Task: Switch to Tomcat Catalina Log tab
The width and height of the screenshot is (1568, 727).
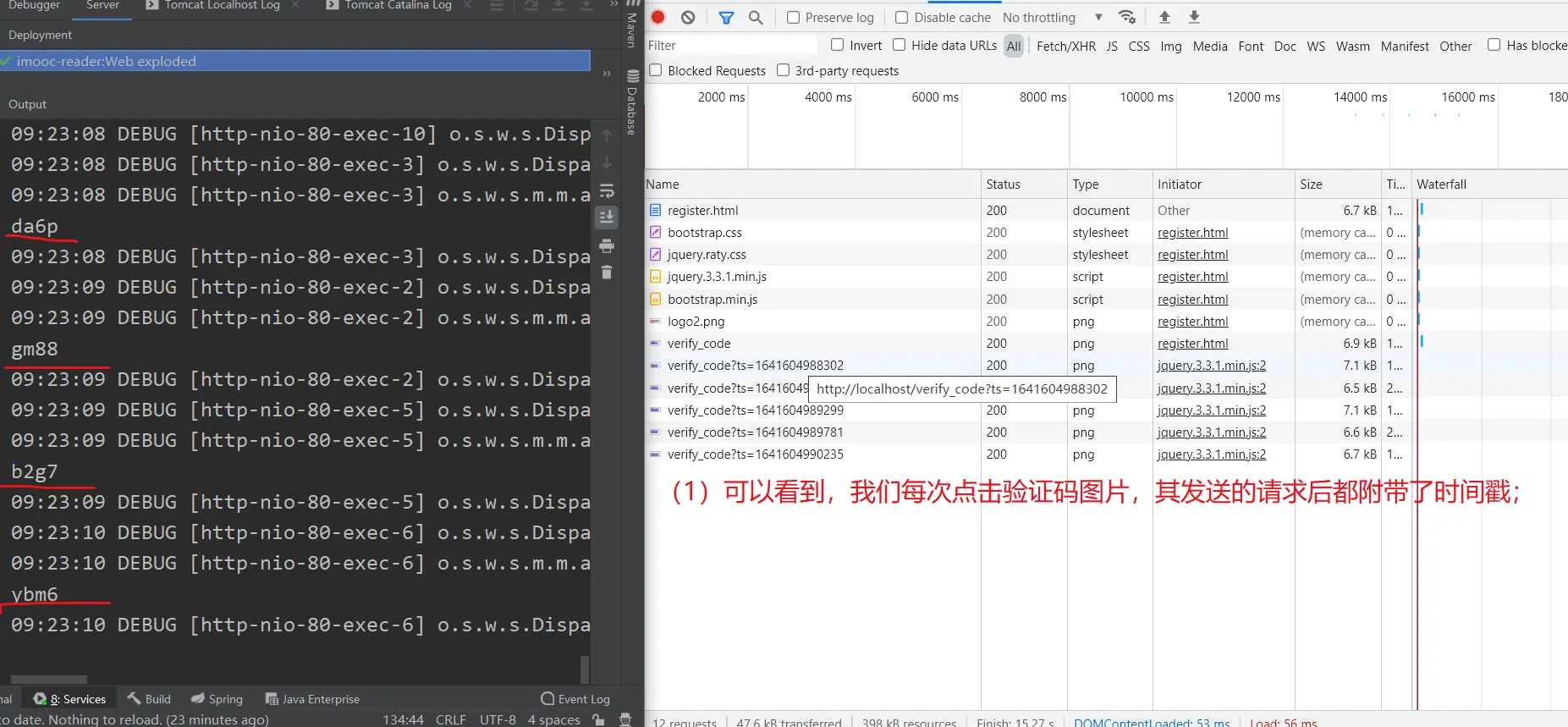Action: point(398,5)
